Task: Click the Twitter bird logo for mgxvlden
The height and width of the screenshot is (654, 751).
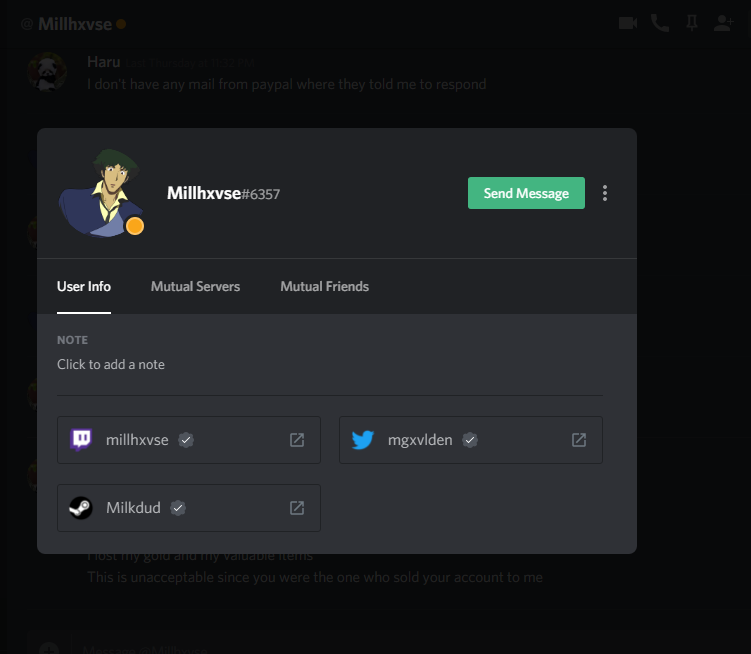Action: (x=363, y=440)
